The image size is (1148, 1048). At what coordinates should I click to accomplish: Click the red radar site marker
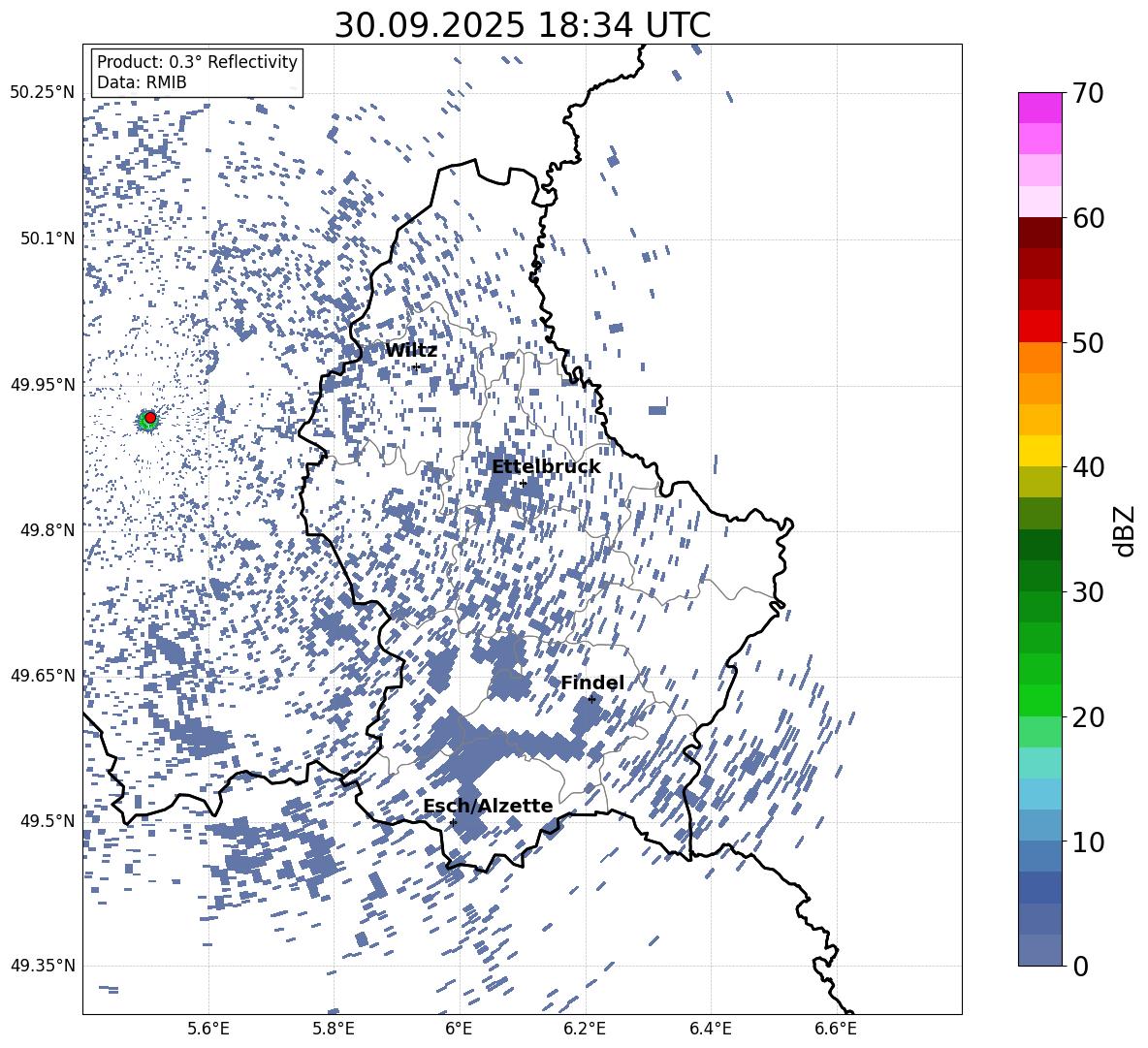(x=150, y=418)
